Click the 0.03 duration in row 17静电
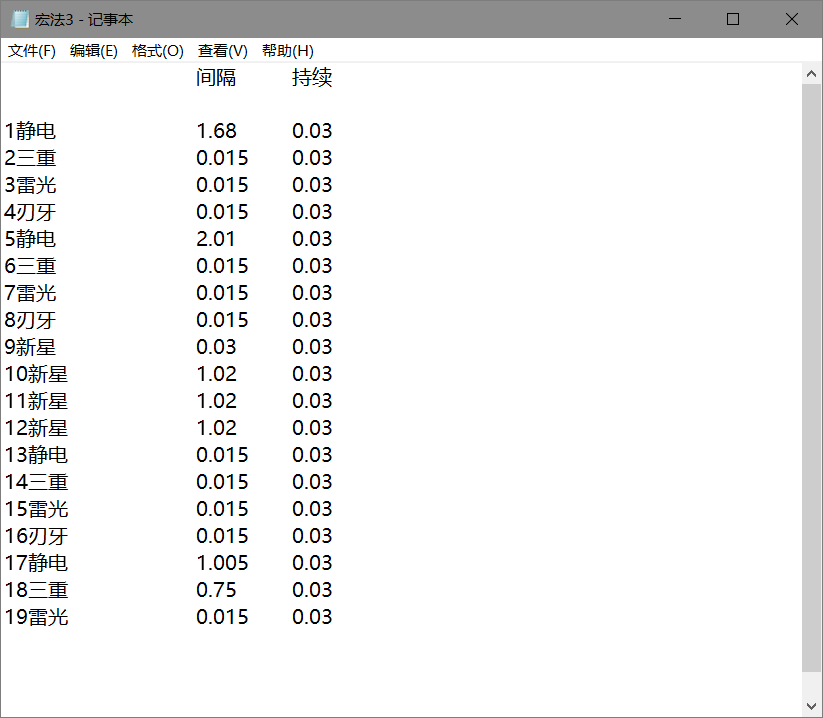Screen dimensions: 823x718 (x=312, y=563)
